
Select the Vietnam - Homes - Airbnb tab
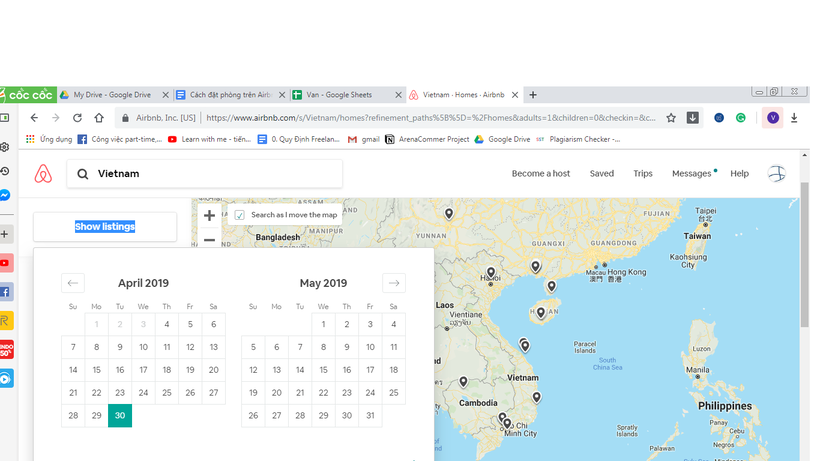tap(463, 95)
